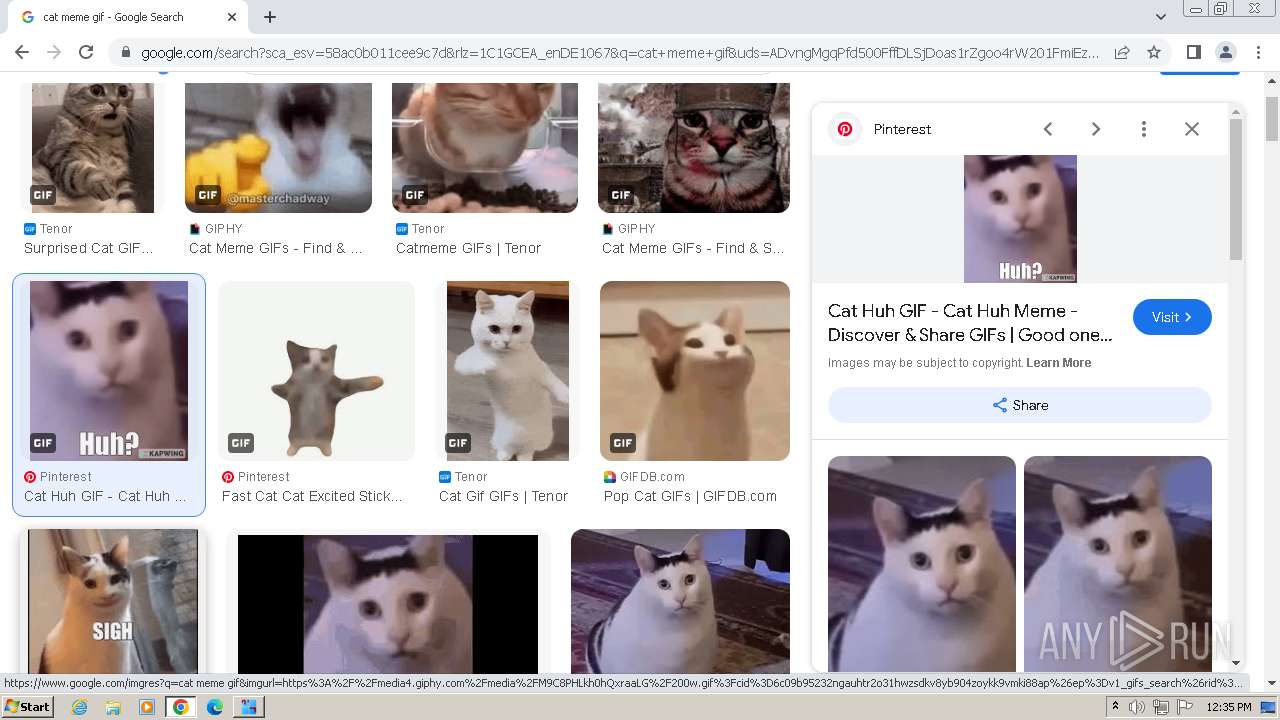This screenshot has width=1280, height=720.
Task: Open a new browser tab
Action: point(270,17)
